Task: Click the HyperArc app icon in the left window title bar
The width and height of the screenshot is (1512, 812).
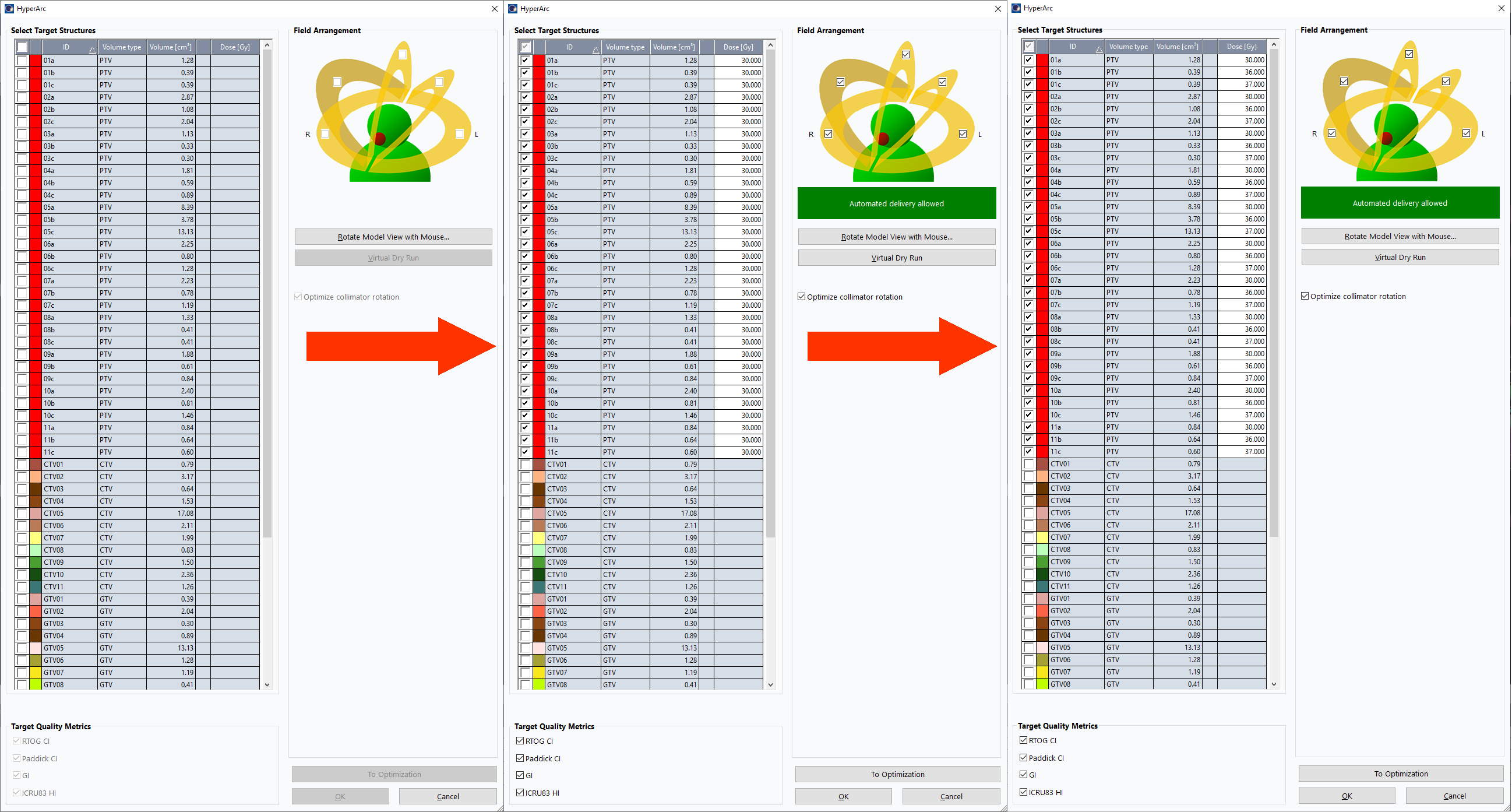Action: [9, 8]
